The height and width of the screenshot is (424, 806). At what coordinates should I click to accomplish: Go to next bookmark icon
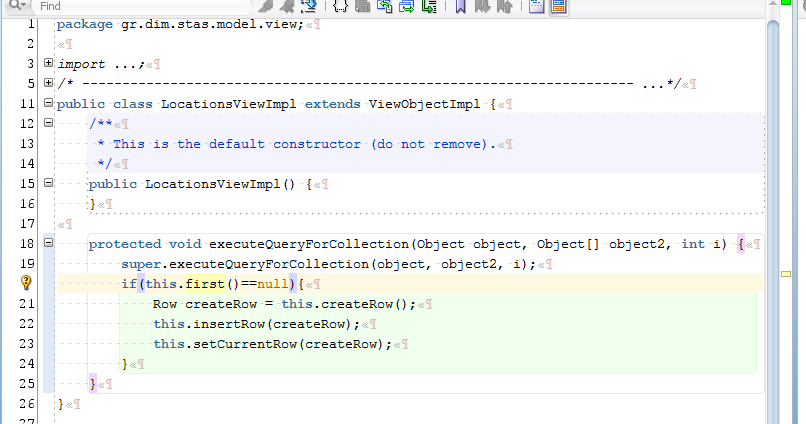coord(482,6)
